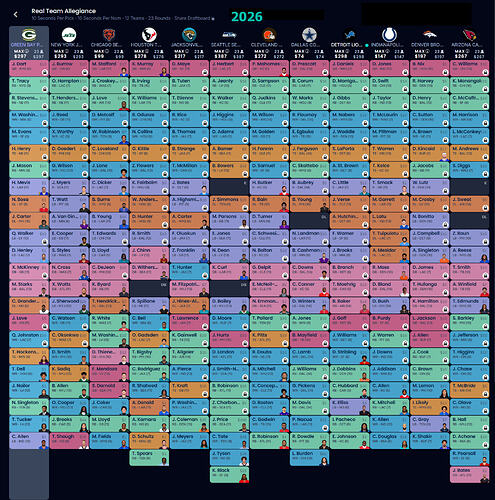495x500 pixels.
Task: Select the empty K slot in Seattle column
Action: tap(229, 187)
